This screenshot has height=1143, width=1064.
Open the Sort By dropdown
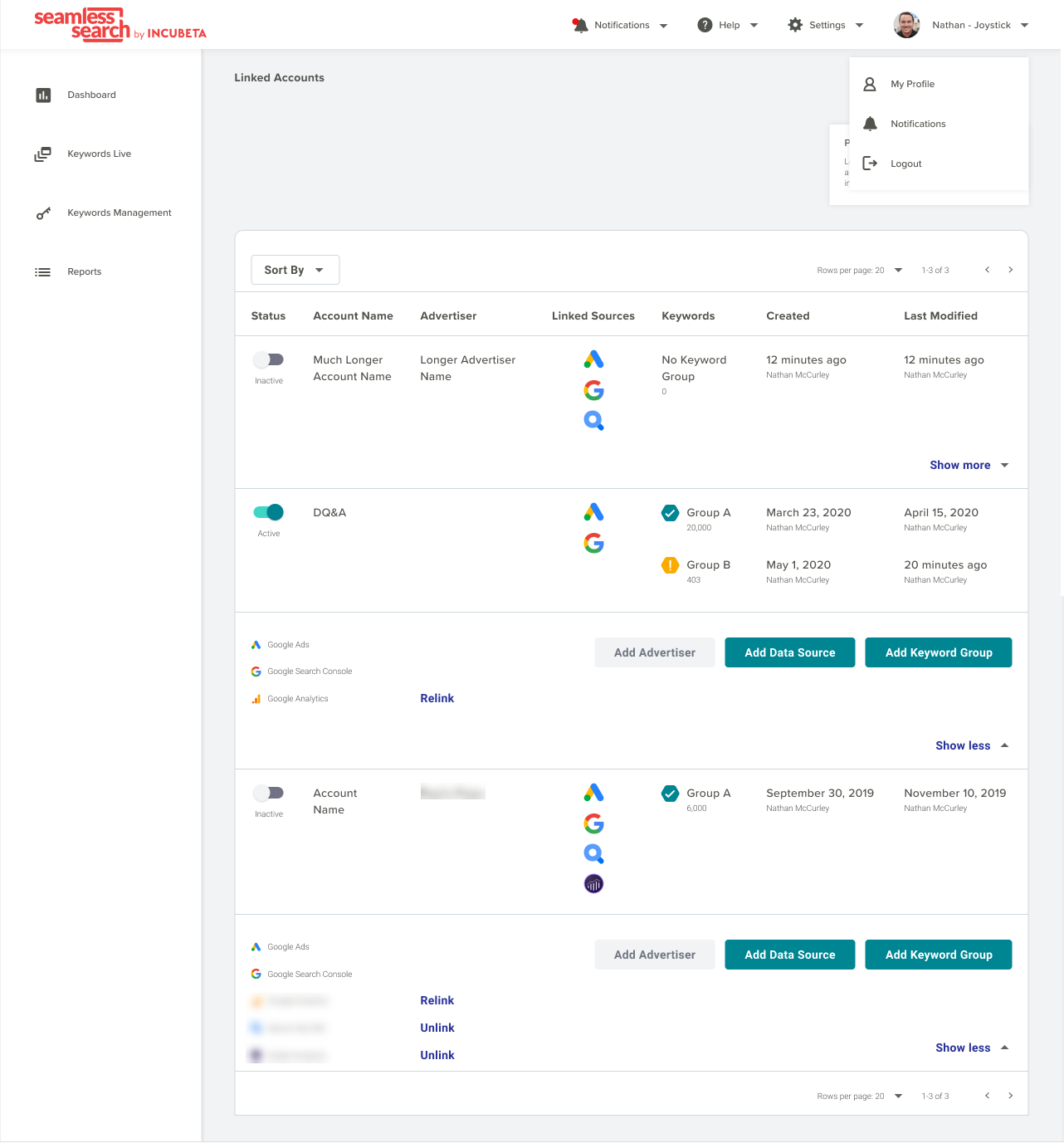[295, 269]
